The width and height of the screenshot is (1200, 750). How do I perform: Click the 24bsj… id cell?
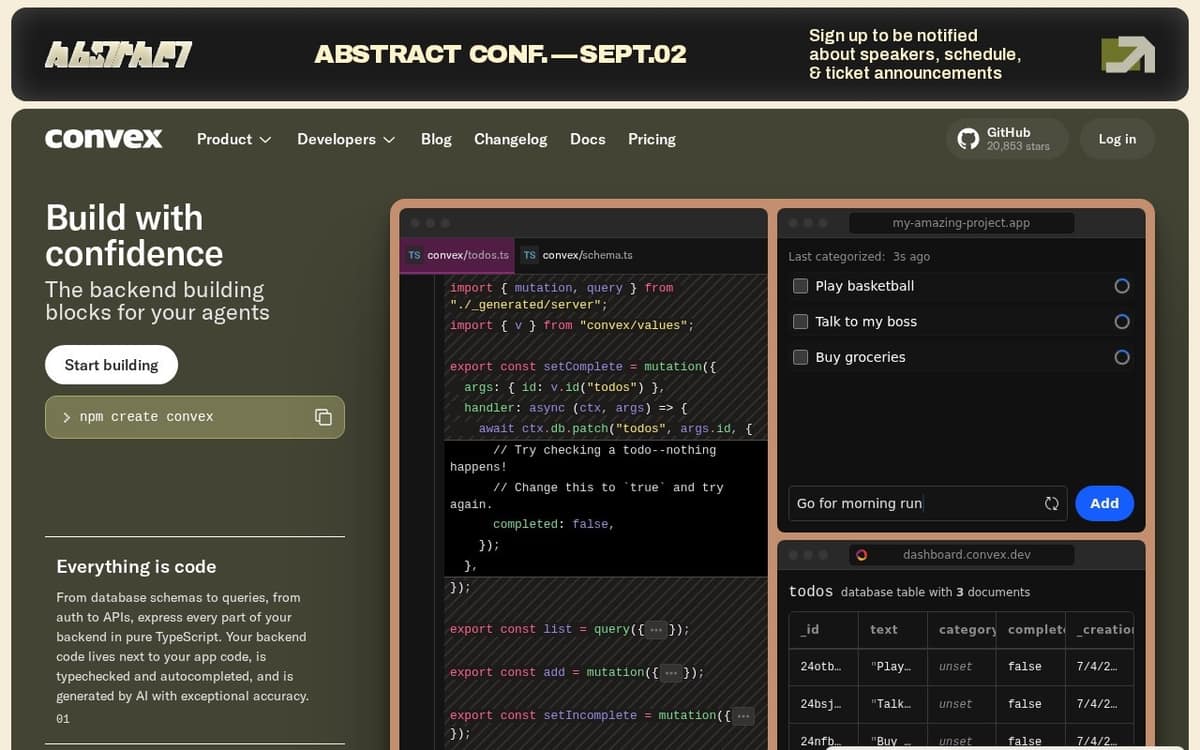[x=824, y=704]
